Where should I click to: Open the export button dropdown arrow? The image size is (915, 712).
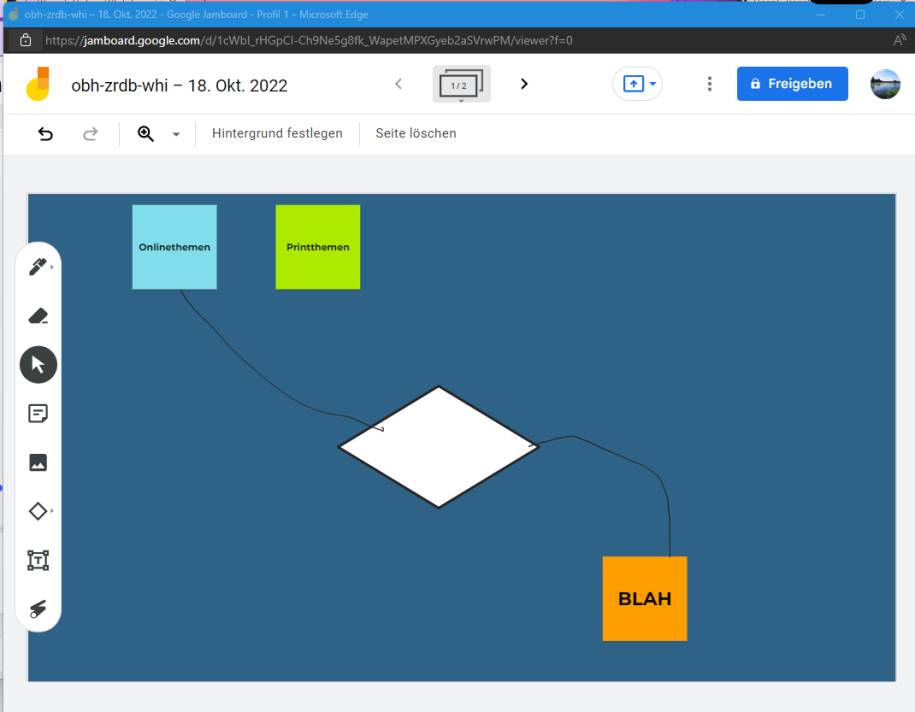pyautogui.click(x=651, y=84)
